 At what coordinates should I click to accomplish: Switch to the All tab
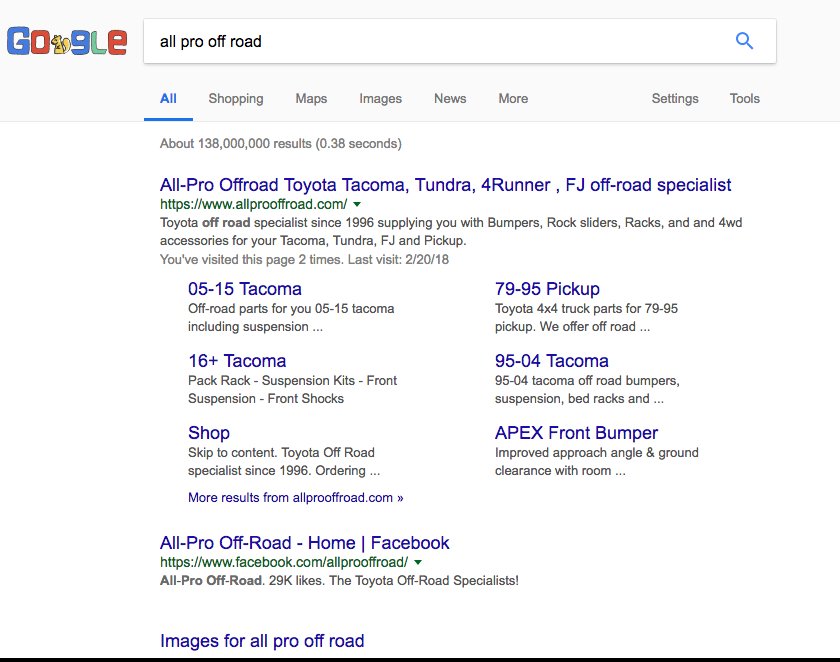pos(168,99)
